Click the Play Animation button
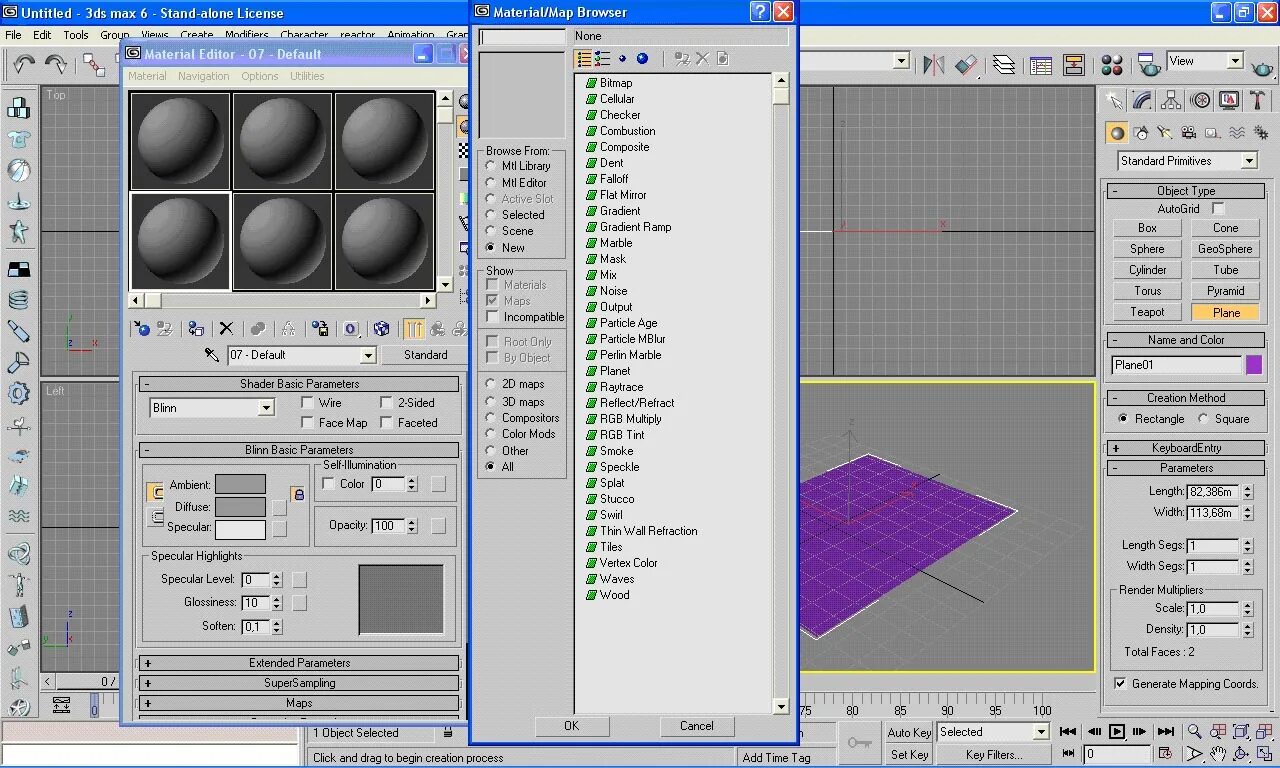The height and width of the screenshot is (768, 1280). click(1117, 732)
